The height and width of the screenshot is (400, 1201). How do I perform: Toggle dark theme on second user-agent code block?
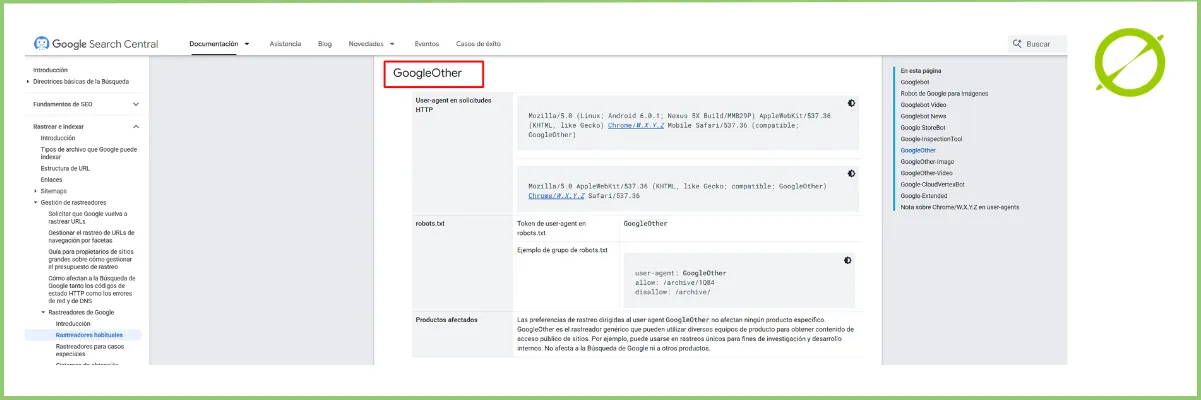851,173
